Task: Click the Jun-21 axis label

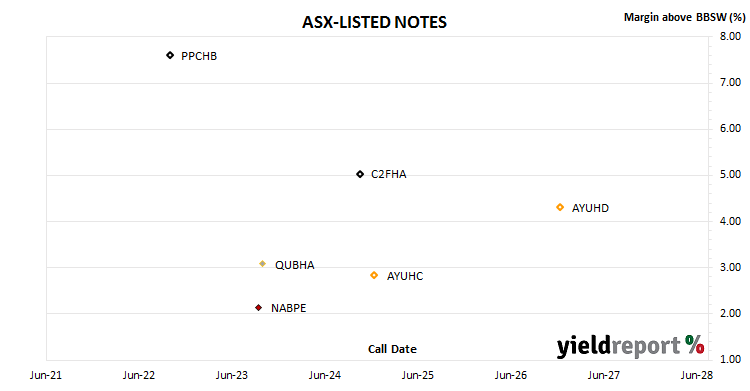Action: pyautogui.click(x=46, y=375)
